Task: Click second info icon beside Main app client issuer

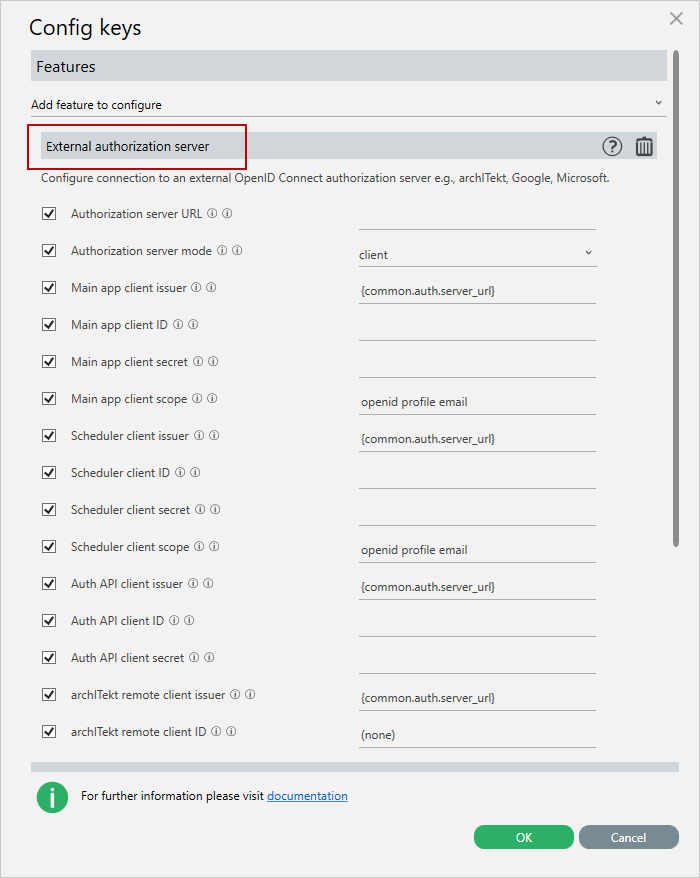Action: coord(212,287)
